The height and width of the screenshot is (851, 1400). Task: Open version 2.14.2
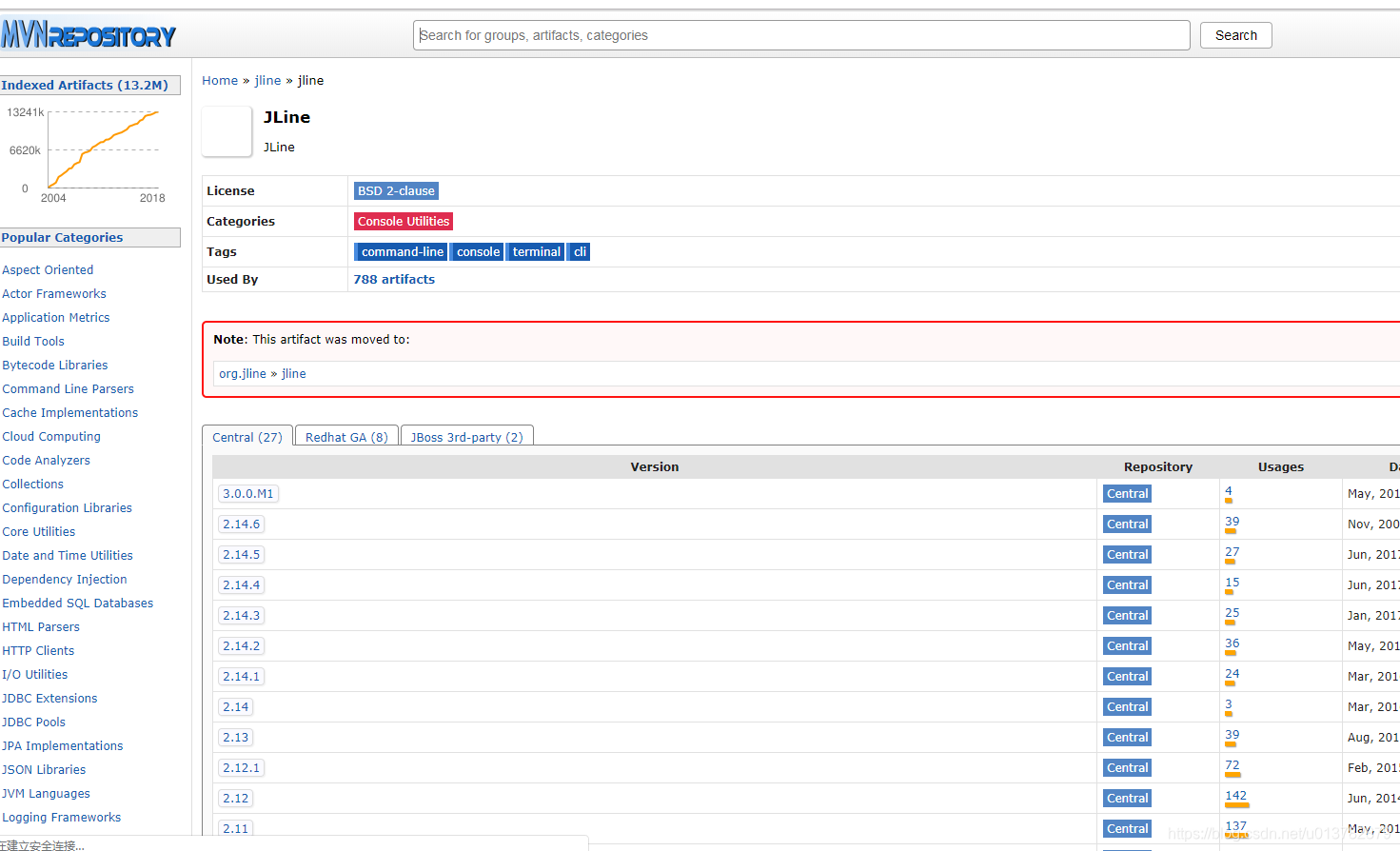pyautogui.click(x=241, y=646)
